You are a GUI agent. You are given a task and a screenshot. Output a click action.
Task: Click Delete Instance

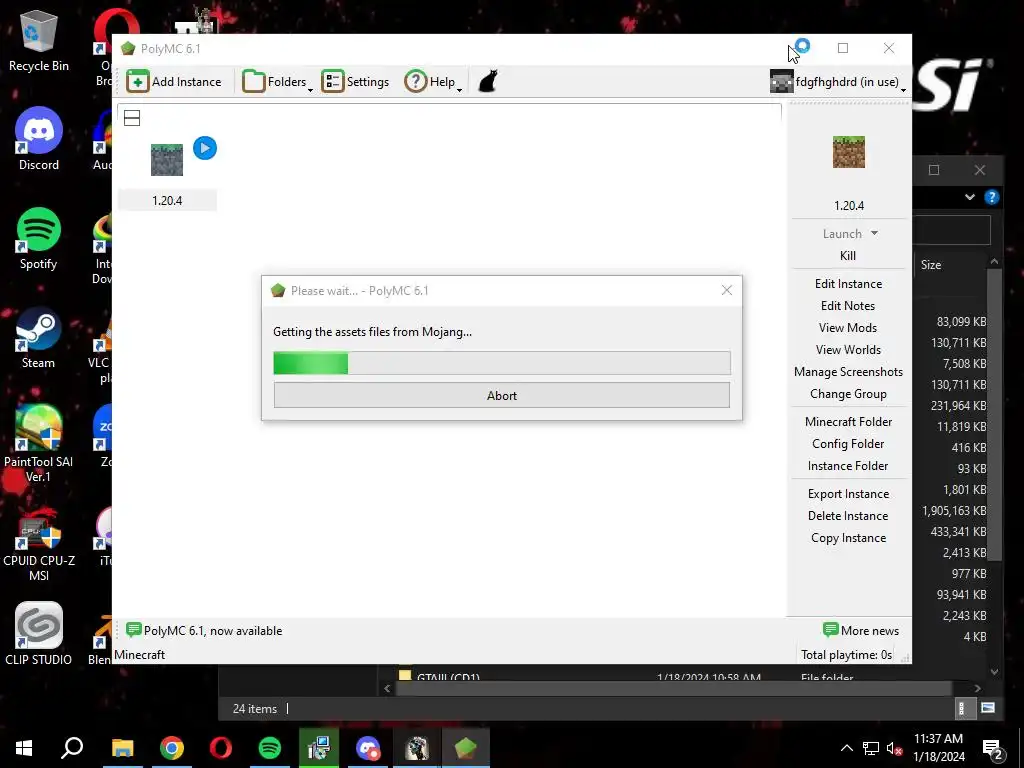pos(848,516)
